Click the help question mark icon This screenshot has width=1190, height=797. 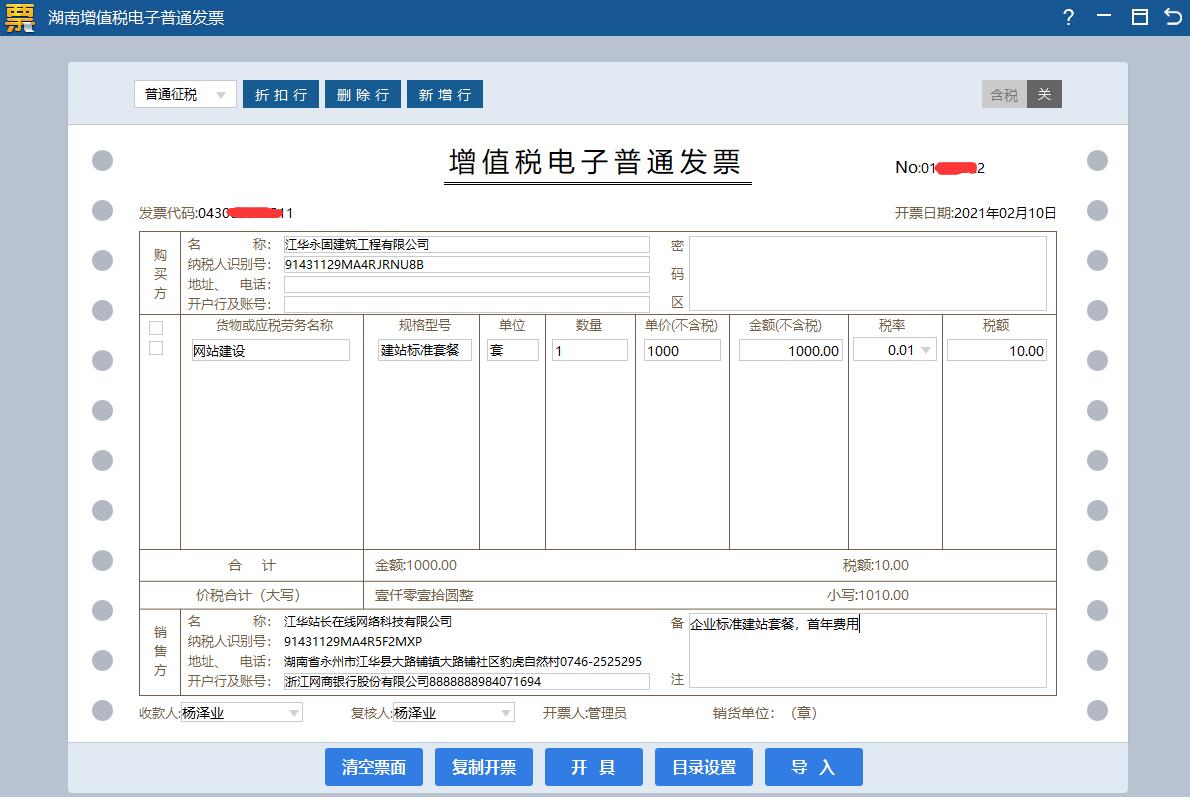click(x=1068, y=17)
